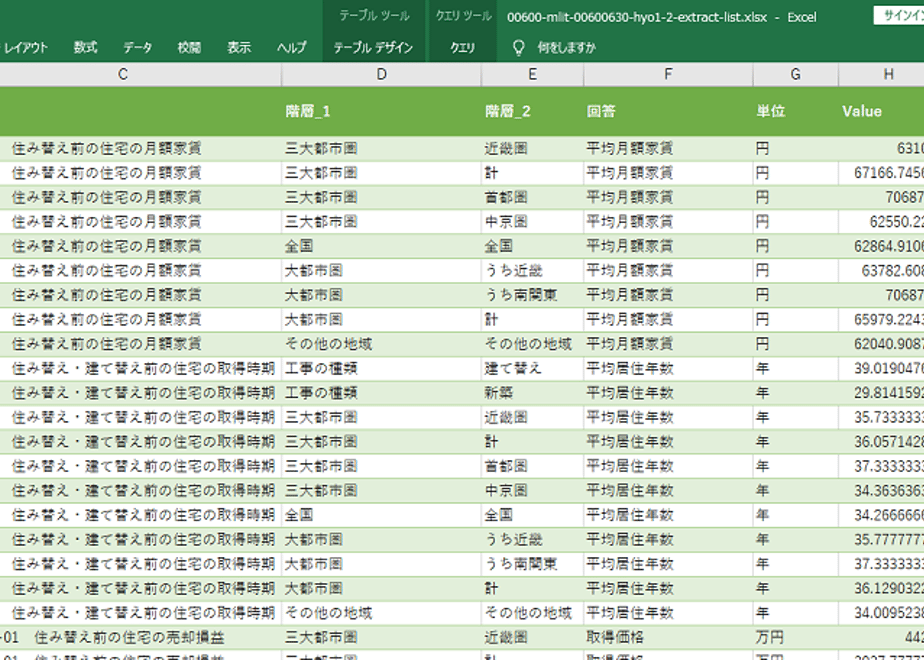Click the Value table header cell

click(882, 111)
